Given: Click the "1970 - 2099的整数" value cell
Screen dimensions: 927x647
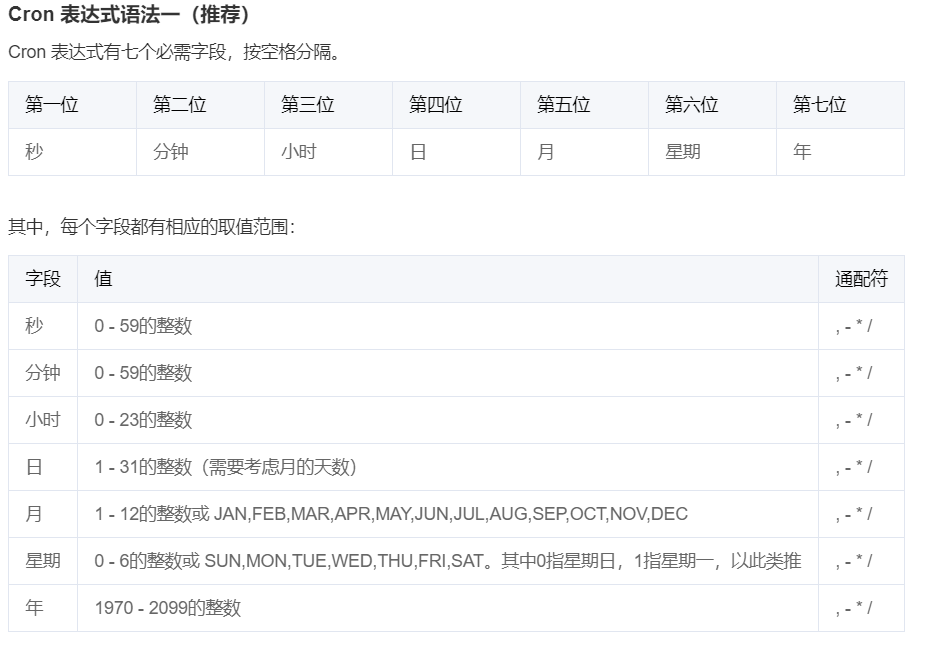Looking at the screenshot, I should coord(168,608).
